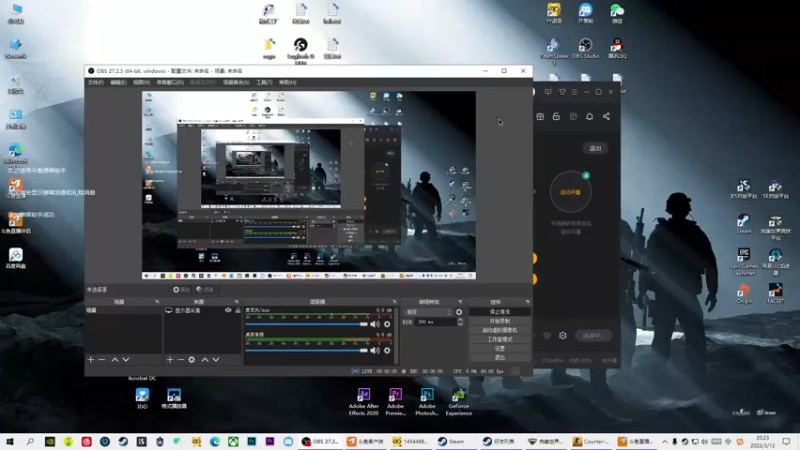800x450 pixels.
Task: Open the 渐变 transition type dropdown
Action: pyautogui.click(x=429, y=312)
